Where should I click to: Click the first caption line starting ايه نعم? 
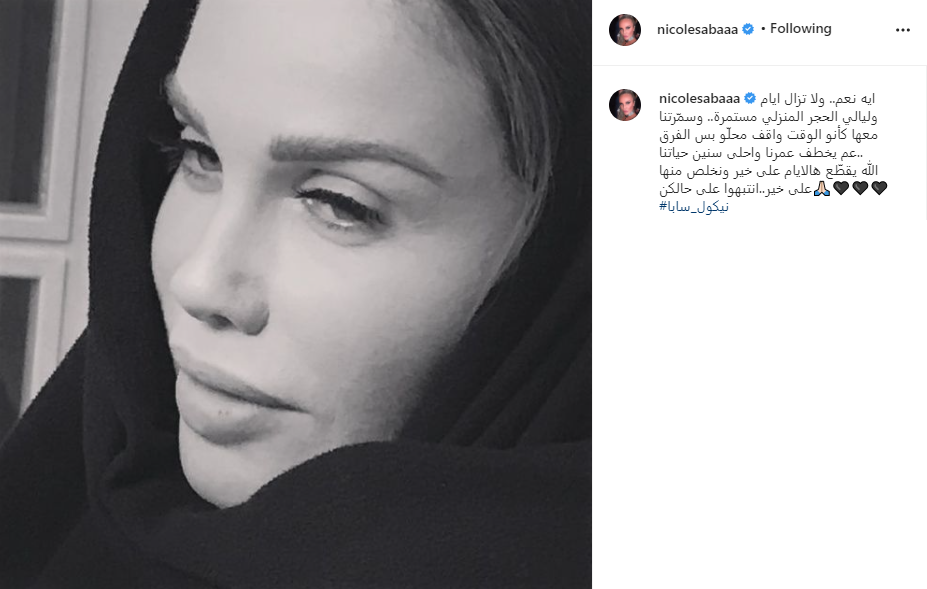click(817, 99)
